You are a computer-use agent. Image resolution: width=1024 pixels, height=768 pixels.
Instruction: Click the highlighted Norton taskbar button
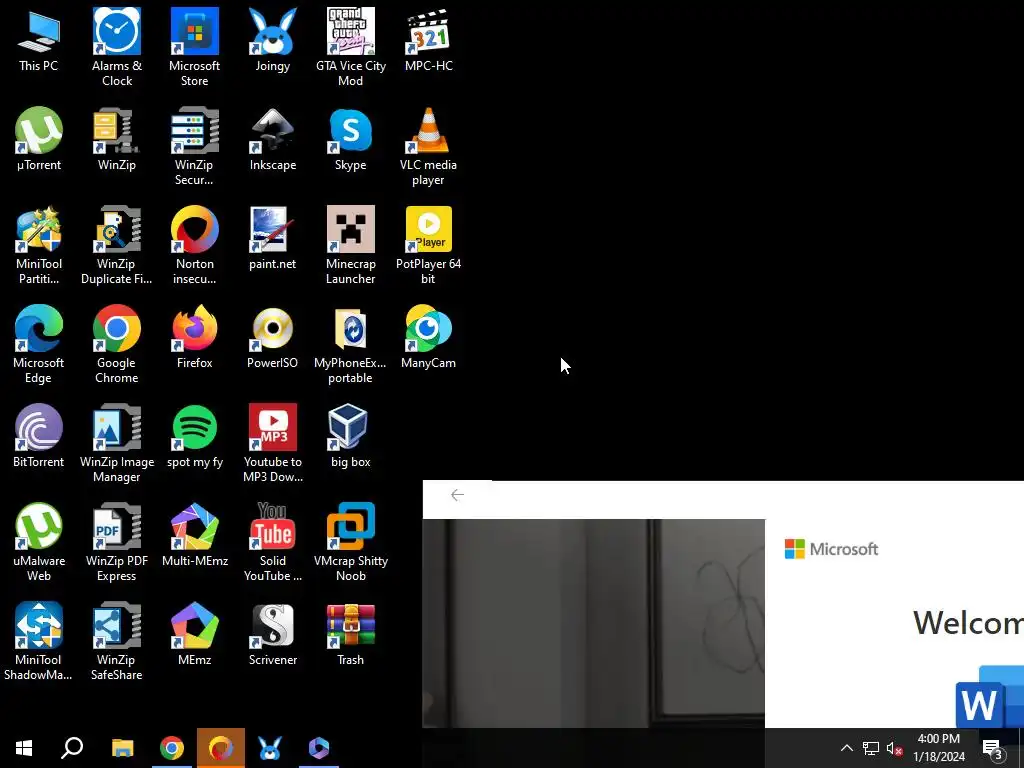pos(221,748)
